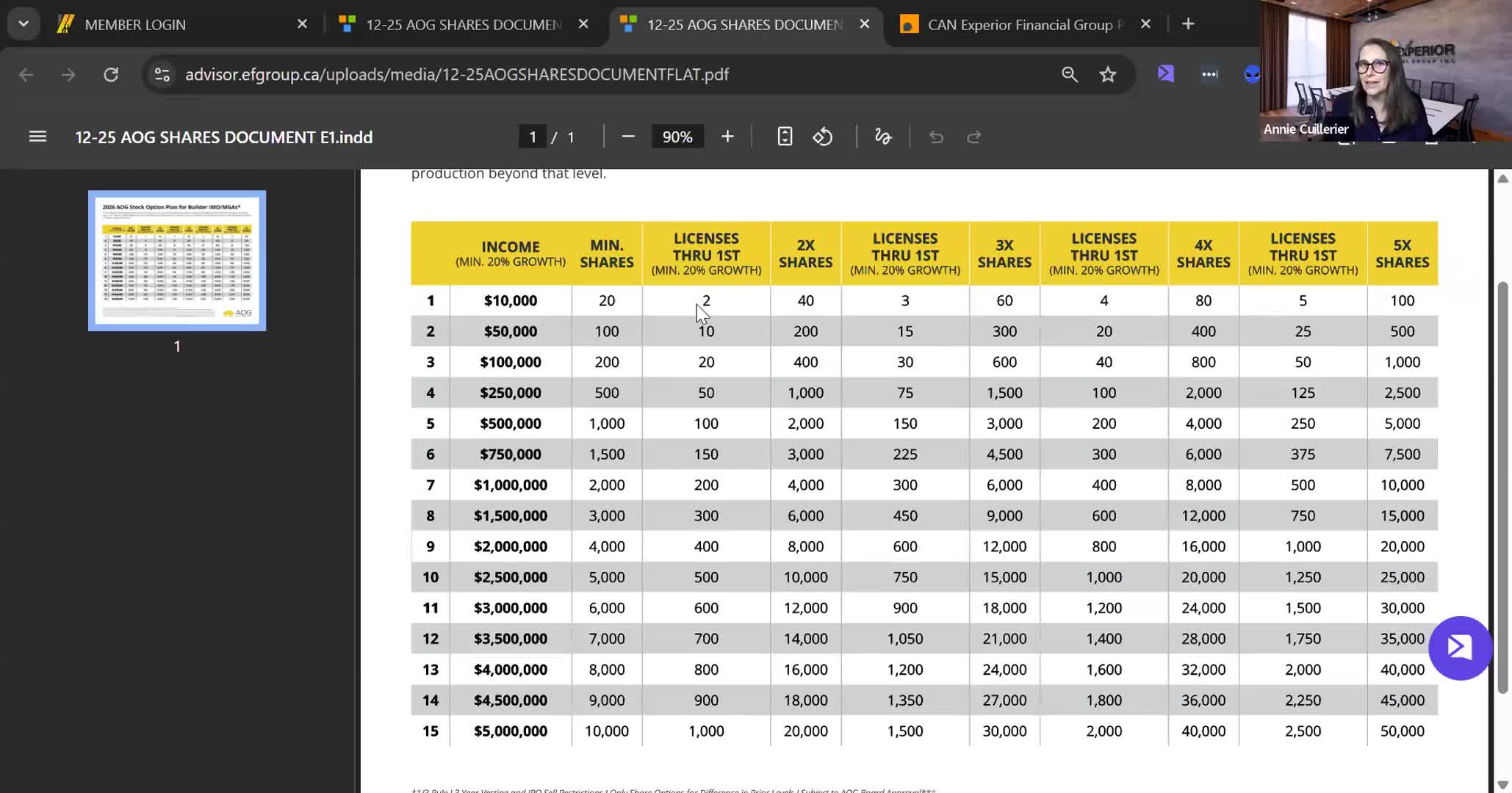Click the vertical scrollbar down arrow
The height and width of the screenshot is (793, 1512).
tap(1502, 784)
